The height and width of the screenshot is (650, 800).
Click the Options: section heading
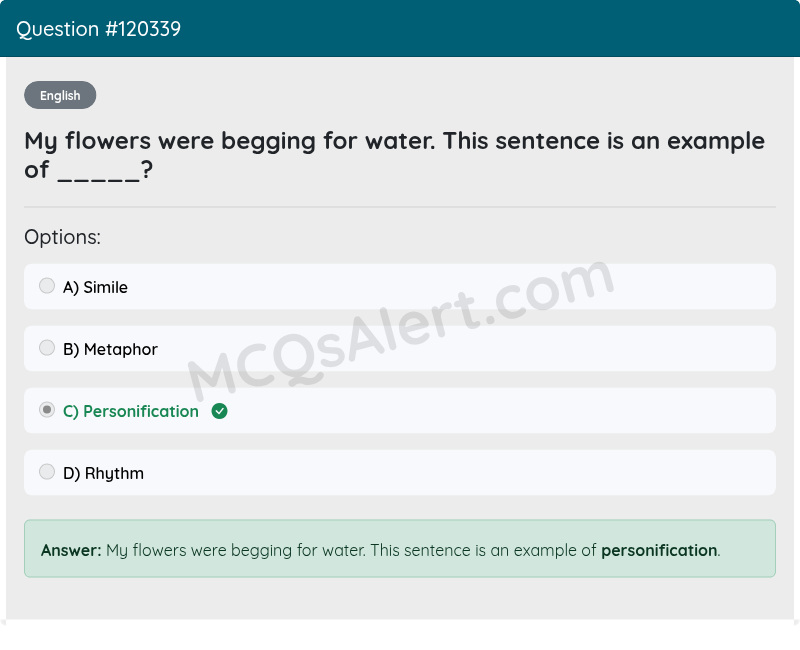click(x=62, y=237)
